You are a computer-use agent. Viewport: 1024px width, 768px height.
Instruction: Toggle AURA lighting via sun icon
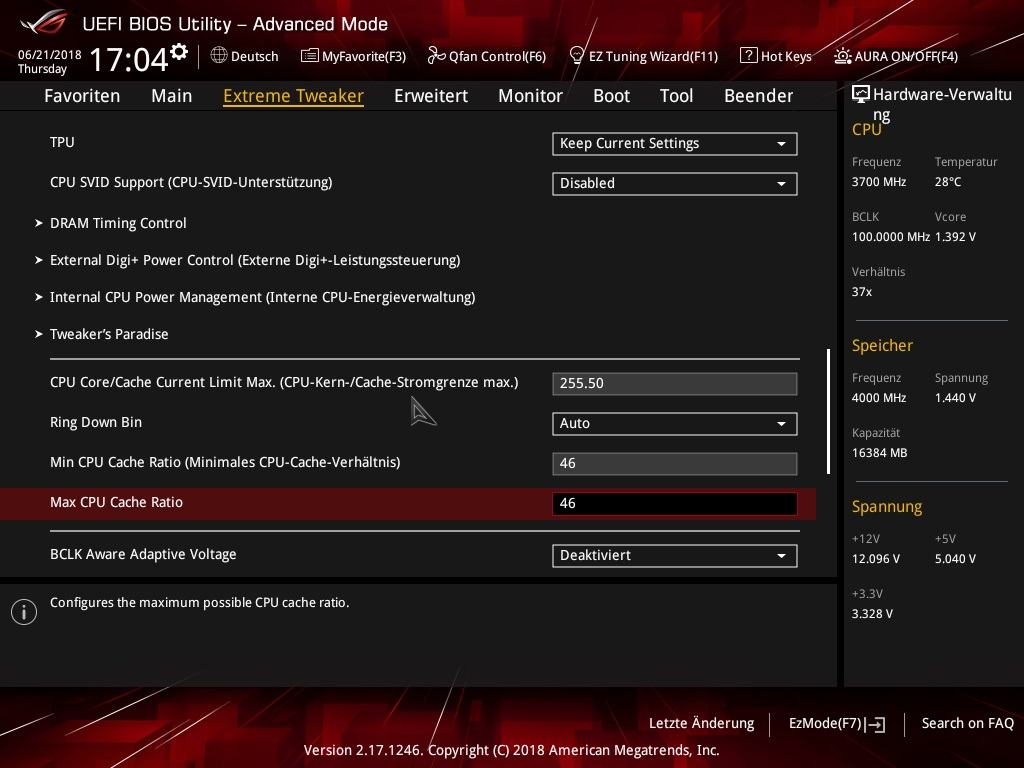842,56
